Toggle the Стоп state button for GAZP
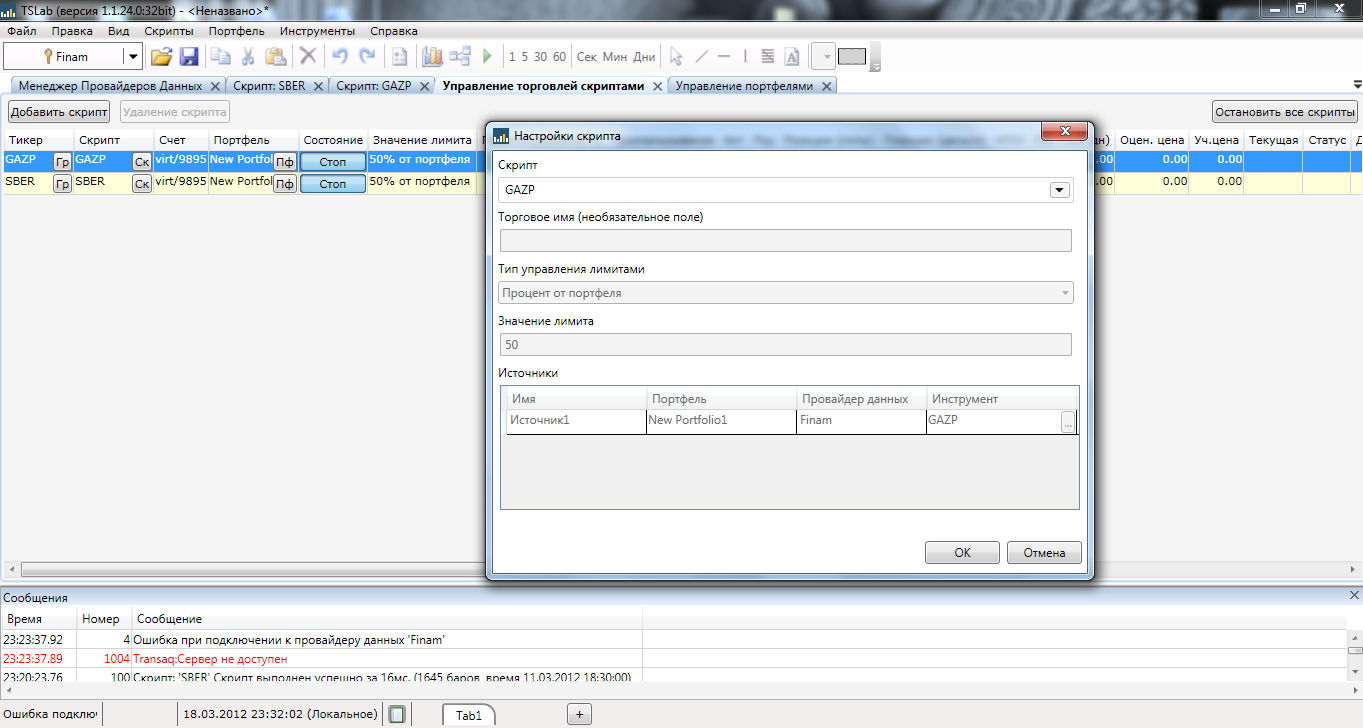Viewport: 1363px width, 728px height. click(x=332, y=160)
